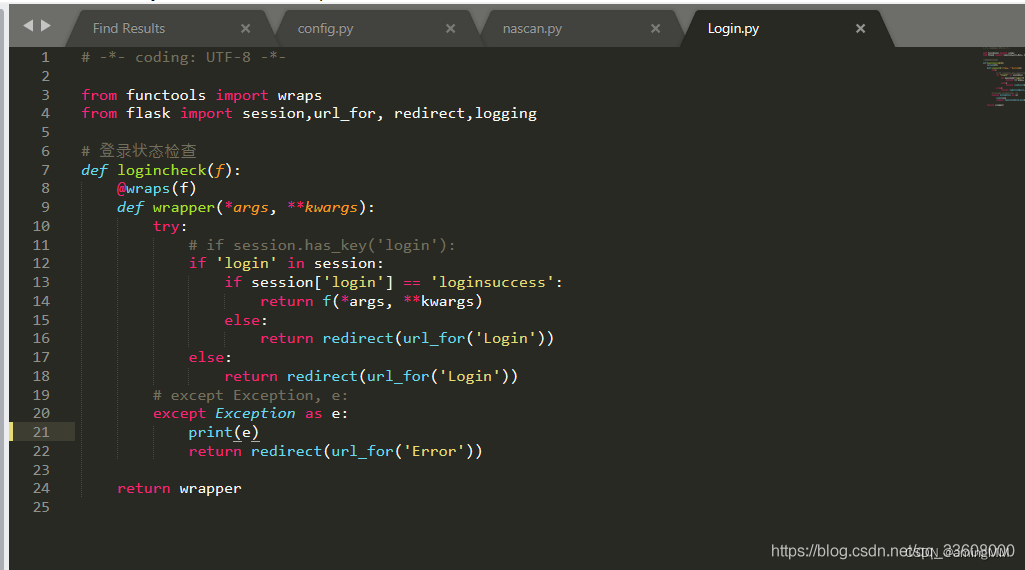1025x570 pixels.
Task: Click 'return f(*args, **kwargs)' line
Action: (371, 301)
